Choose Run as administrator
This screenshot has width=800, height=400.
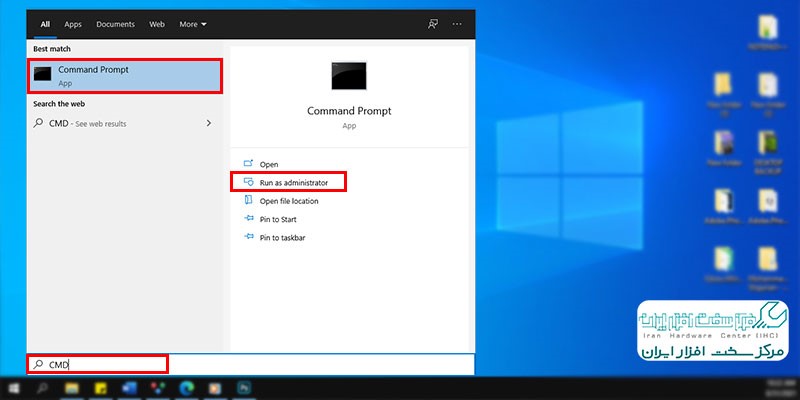[x=288, y=183]
